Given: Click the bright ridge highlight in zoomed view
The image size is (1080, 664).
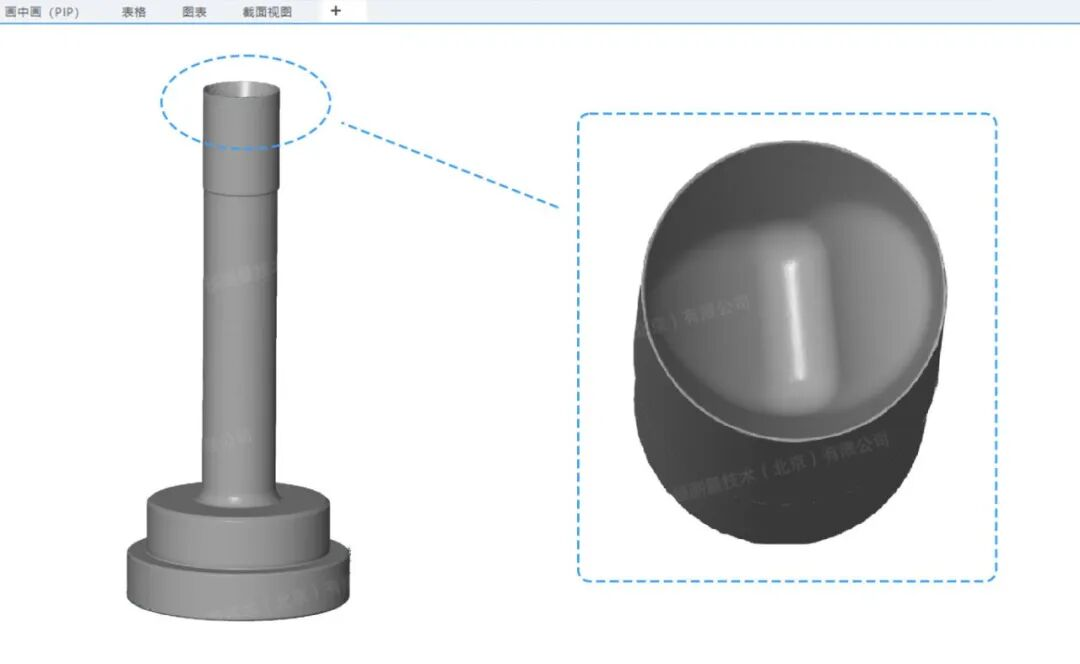Looking at the screenshot, I should (795, 318).
